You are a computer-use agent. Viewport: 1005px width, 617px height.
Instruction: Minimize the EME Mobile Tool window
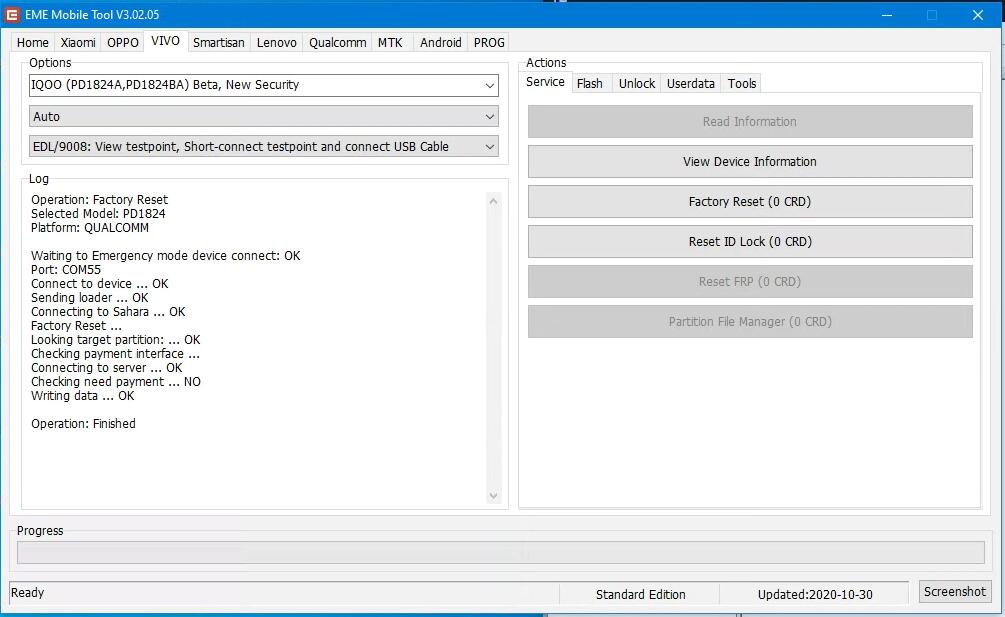pyautogui.click(x=887, y=15)
